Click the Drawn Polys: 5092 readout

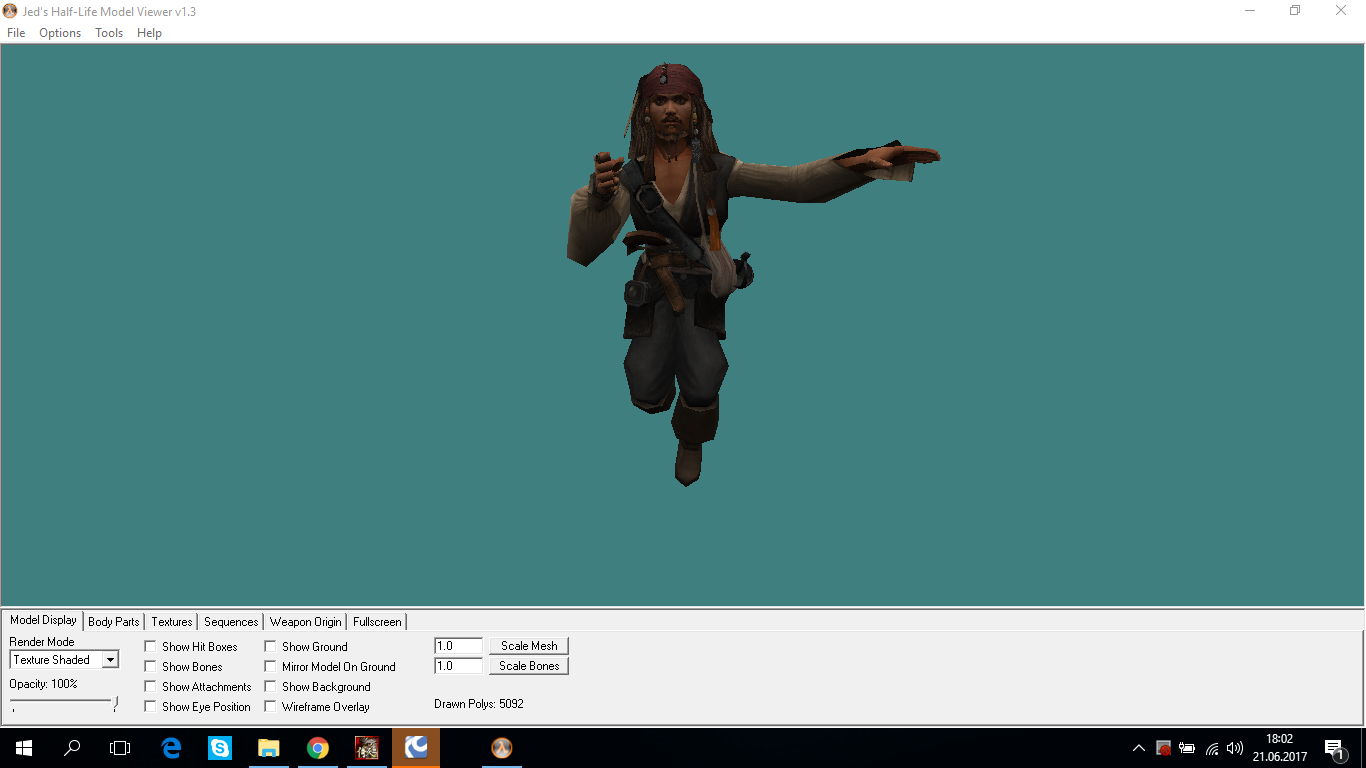click(479, 704)
